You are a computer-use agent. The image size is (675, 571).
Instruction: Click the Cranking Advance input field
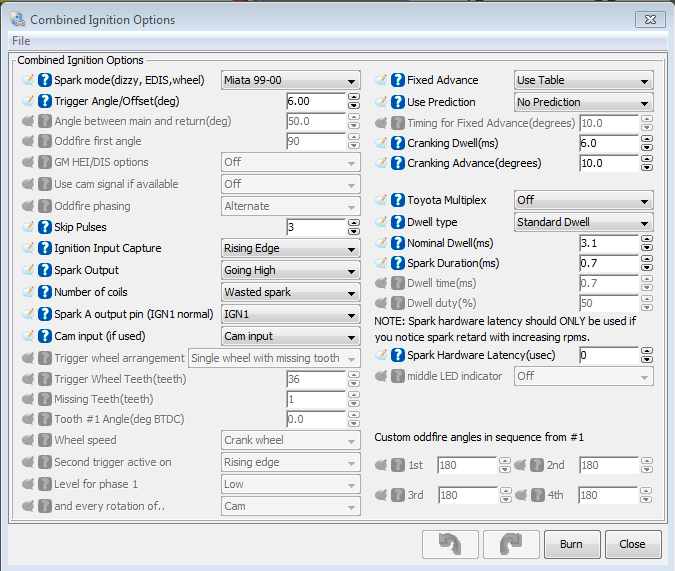[x=607, y=164]
